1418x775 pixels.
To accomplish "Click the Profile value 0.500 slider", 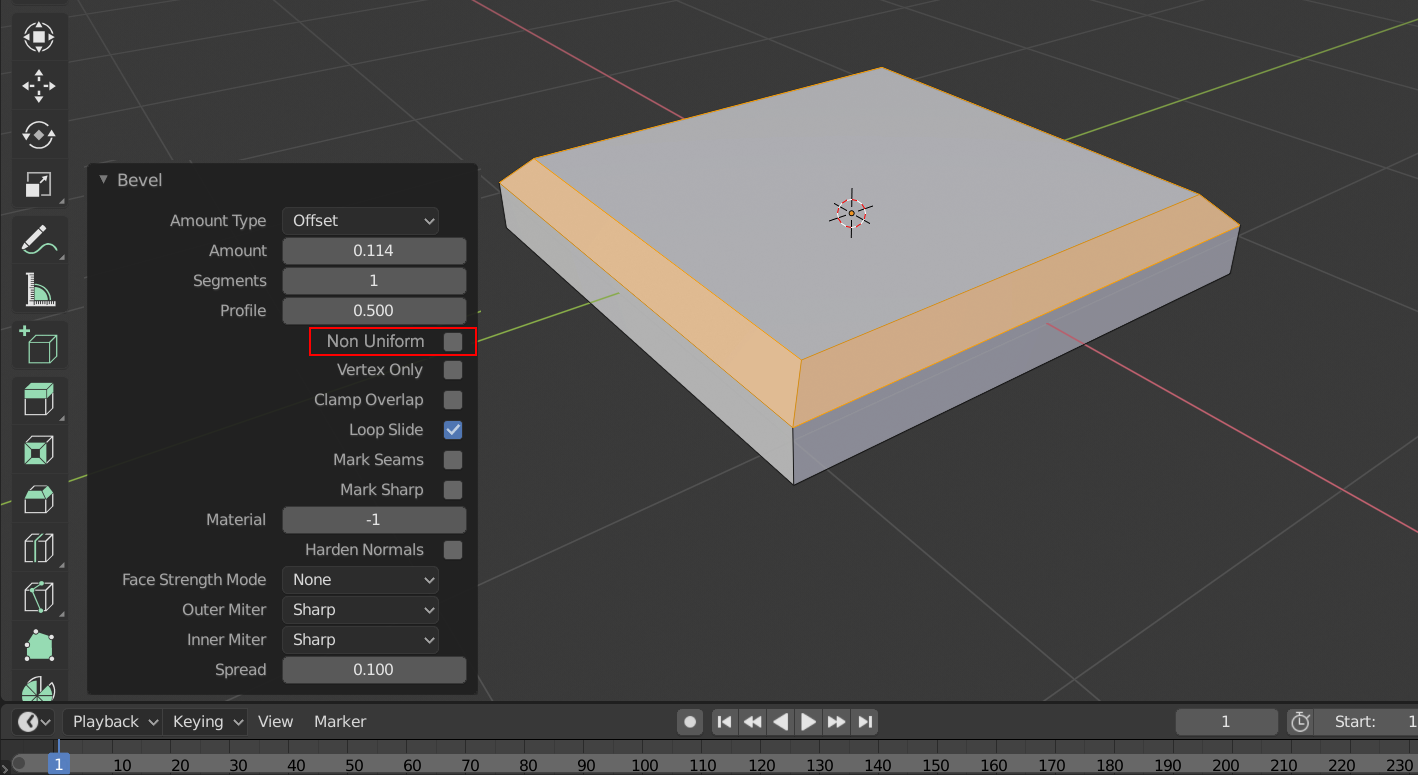I will tap(374, 310).
